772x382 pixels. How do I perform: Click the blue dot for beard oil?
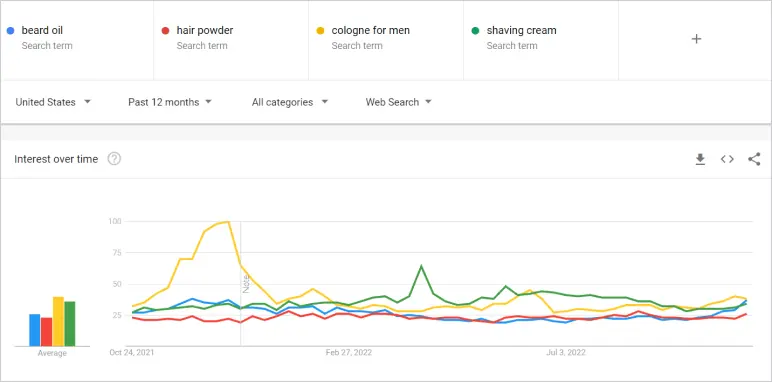(x=10, y=31)
